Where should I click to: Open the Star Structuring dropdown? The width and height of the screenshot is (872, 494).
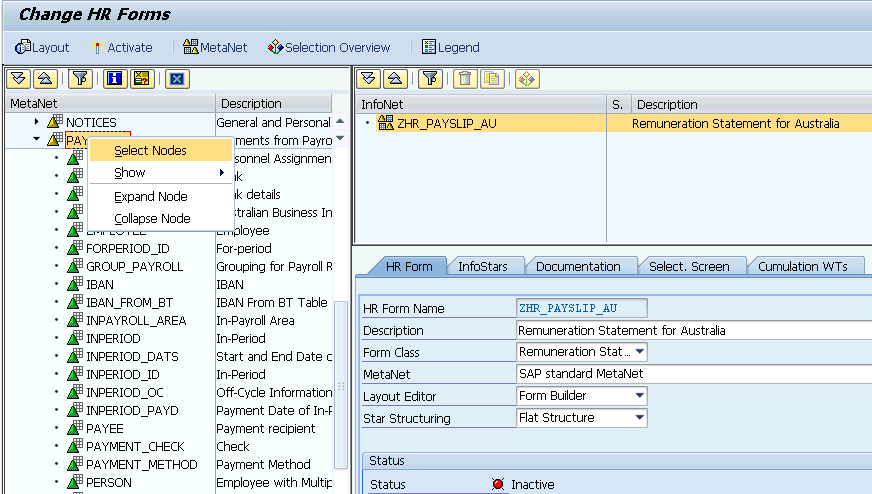(639, 418)
